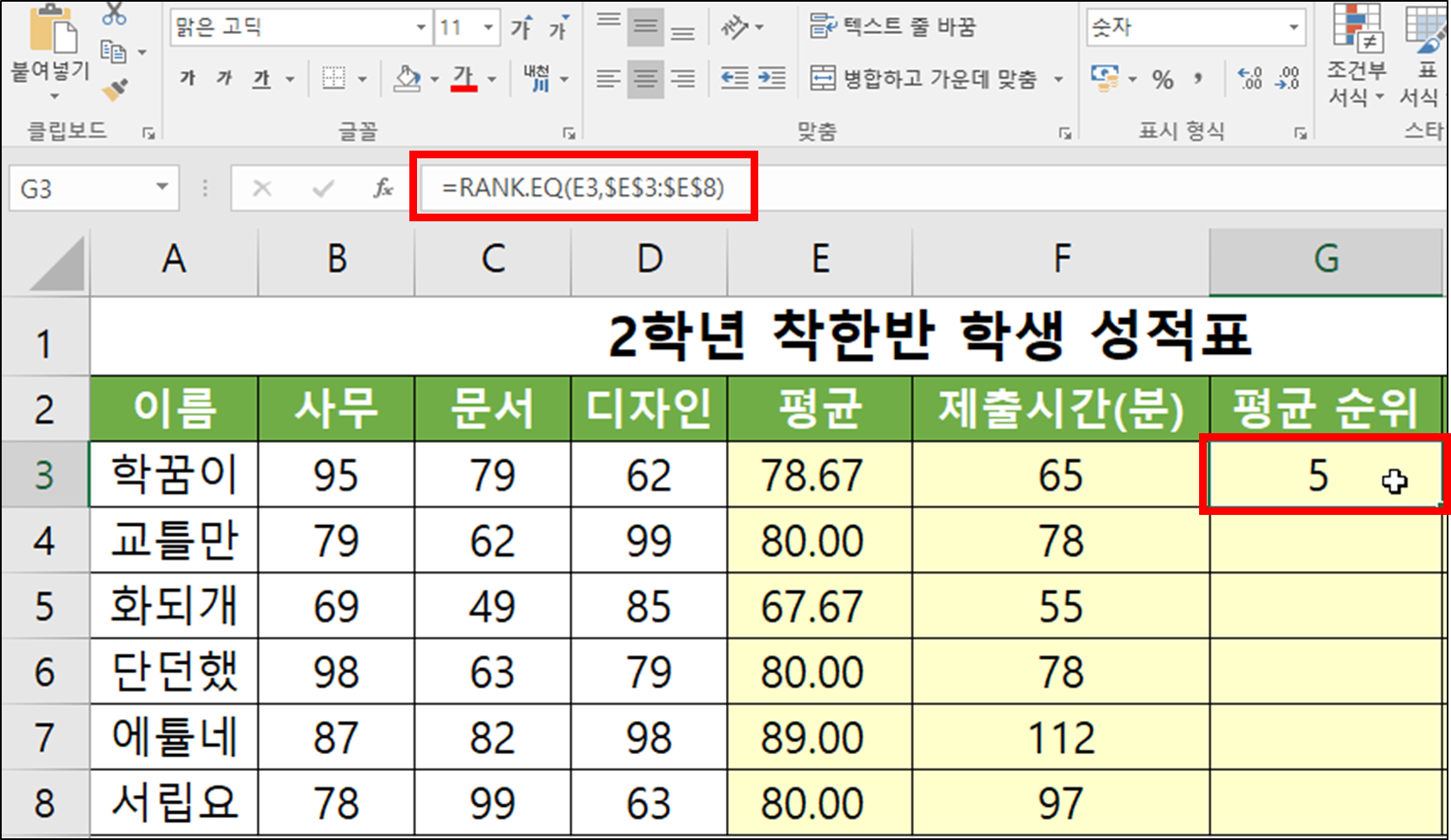Click the RANK.EQ formula bar text
This screenshot has width=1451, height=840.
pos(583,187)
